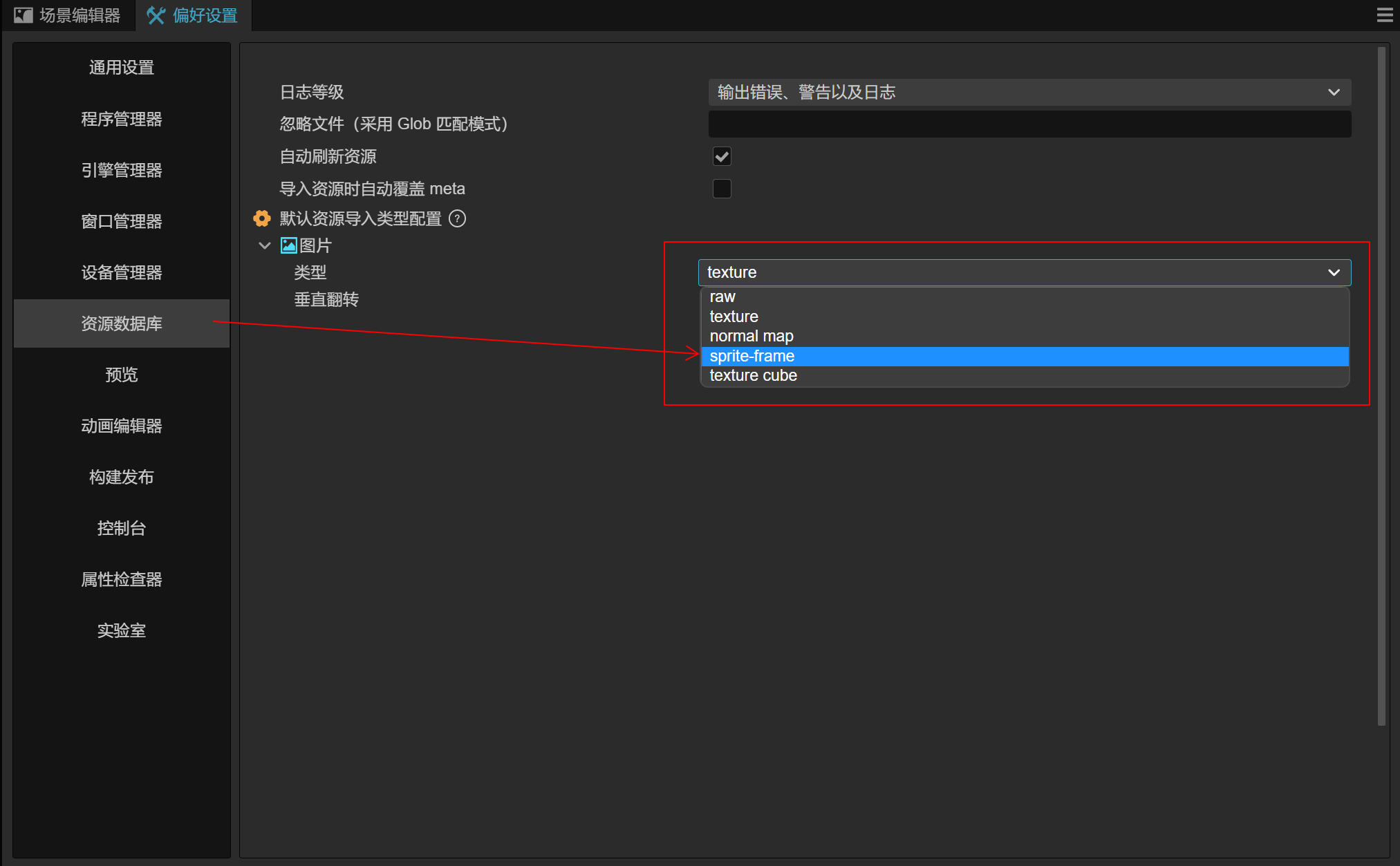Open 预览 in sidebar
The image size is (1400, 866).
pyautogui.click(x=122, y=375)
